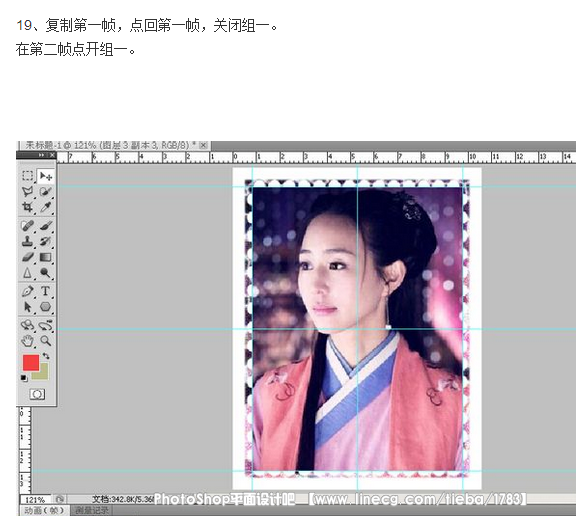Image resolution: width=577 pixels, height=516 pixels.
Task: Click the horizontal ruler at top
Action: click(x=316, y=157)
